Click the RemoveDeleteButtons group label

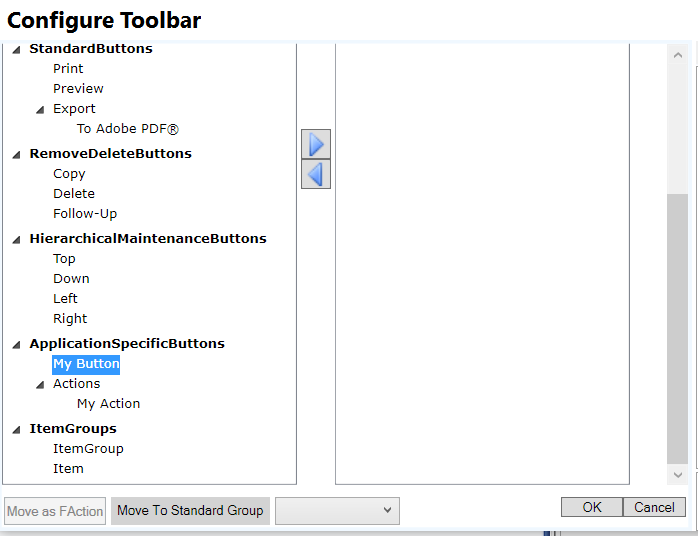tap(110, 154)
